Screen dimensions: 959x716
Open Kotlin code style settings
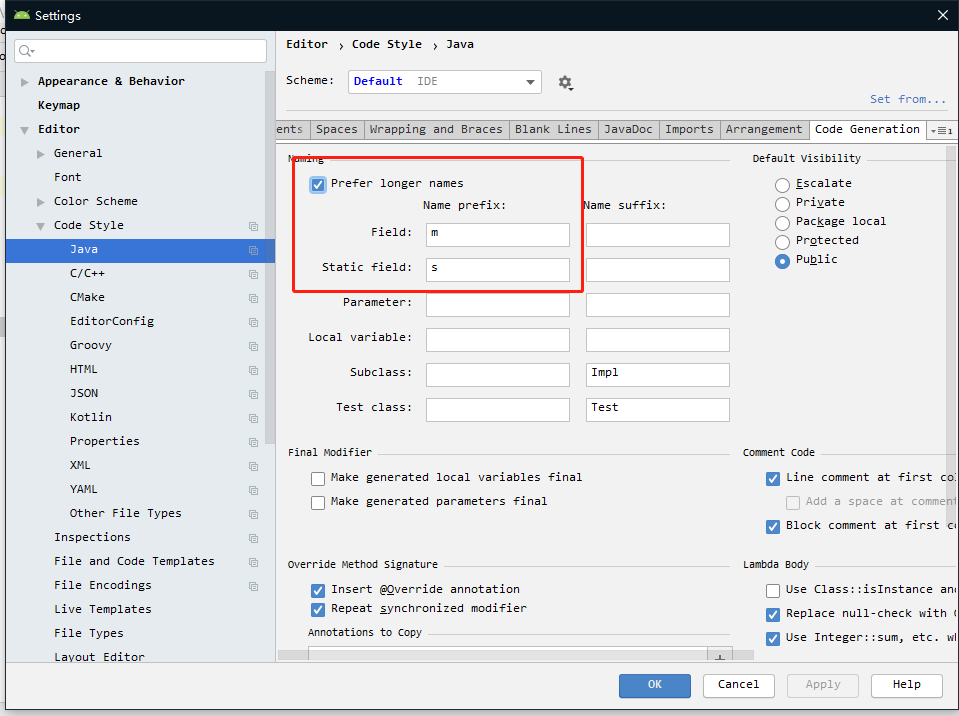tap(91, 418)
